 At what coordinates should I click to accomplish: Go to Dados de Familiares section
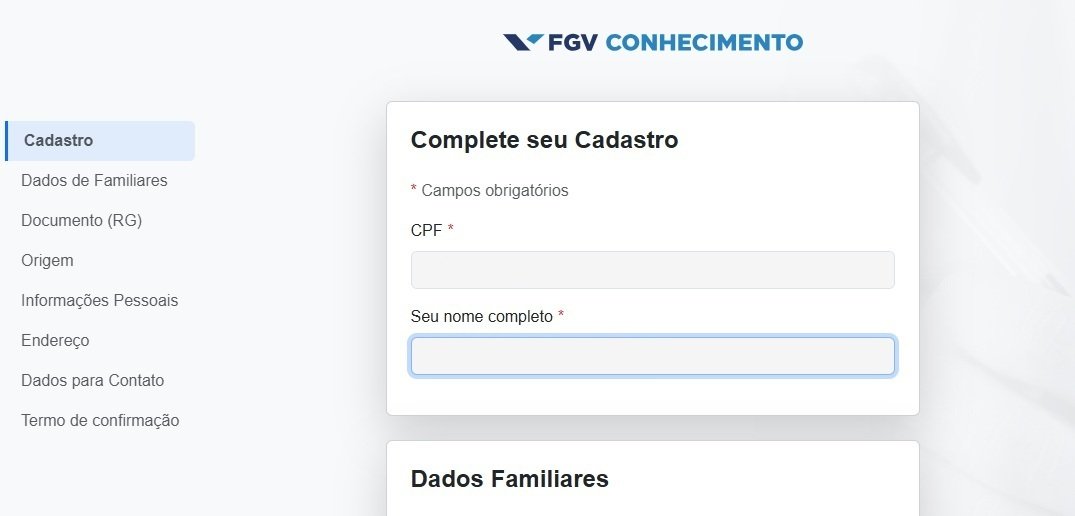point(94,180)
